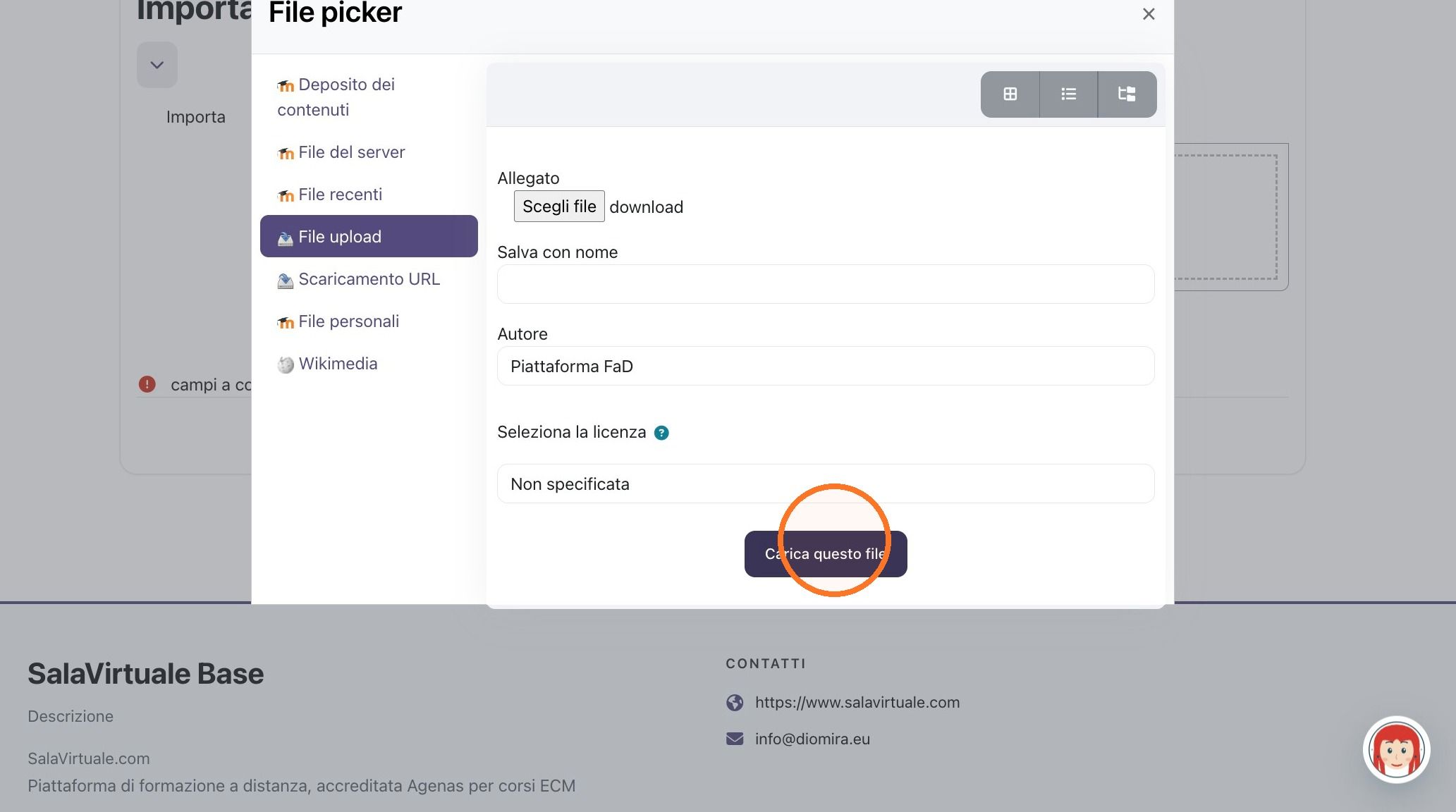
Task: Open Wikimedia repository
Action: tap(369, 364)
